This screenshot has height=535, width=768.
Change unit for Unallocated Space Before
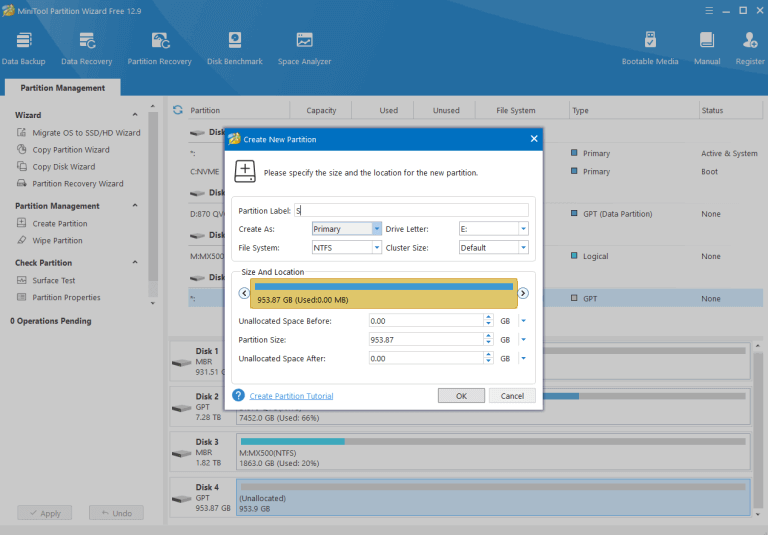pyautogui.click(x=524, y=321)
